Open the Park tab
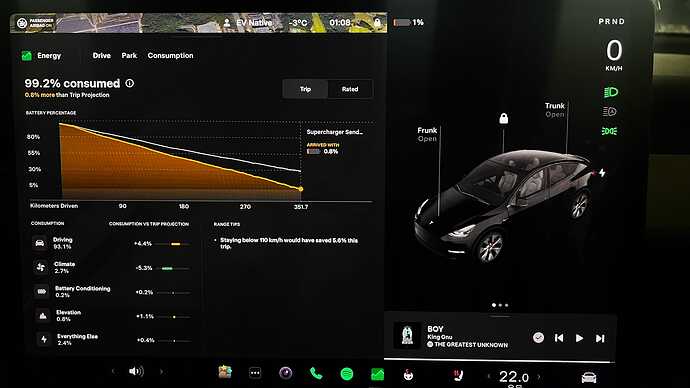Viewport: 690px width, 388px height. coord(129,55)
